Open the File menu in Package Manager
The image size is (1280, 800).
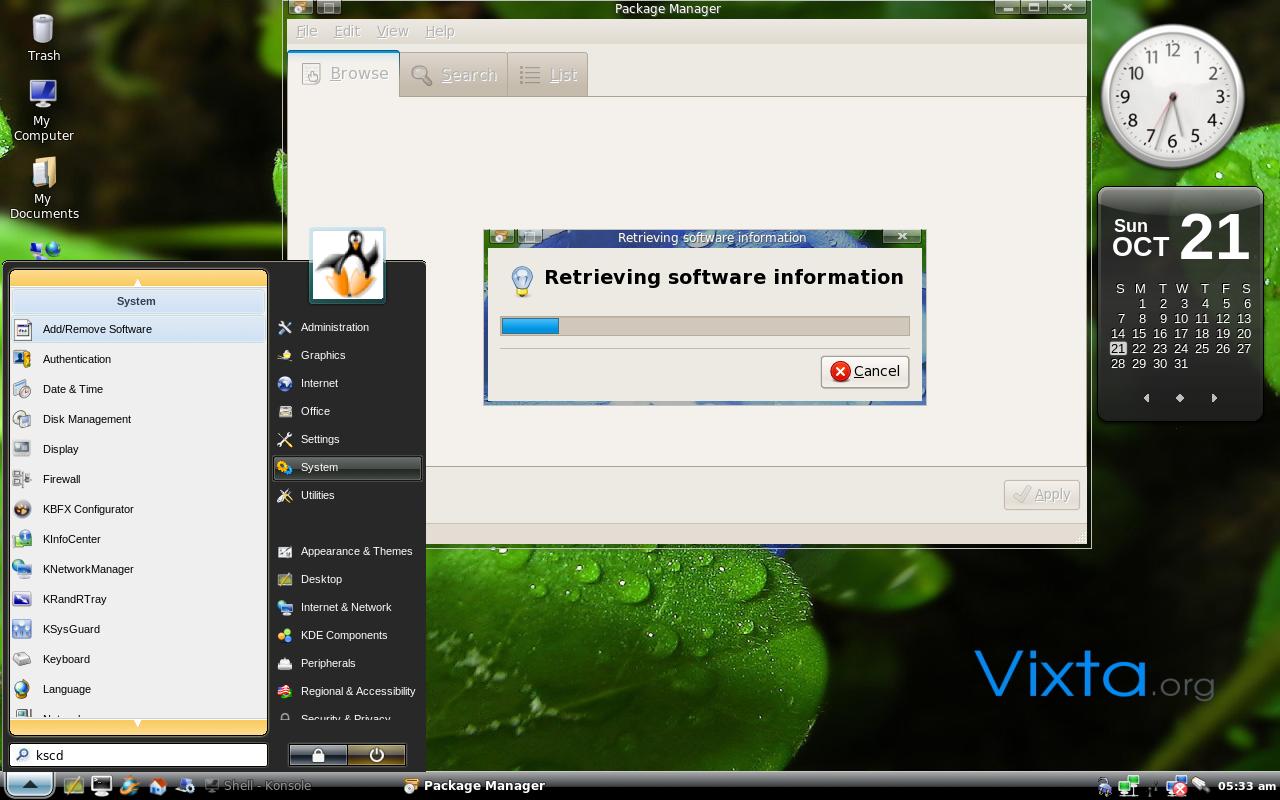pyautogui.click(x=306, y=31)
